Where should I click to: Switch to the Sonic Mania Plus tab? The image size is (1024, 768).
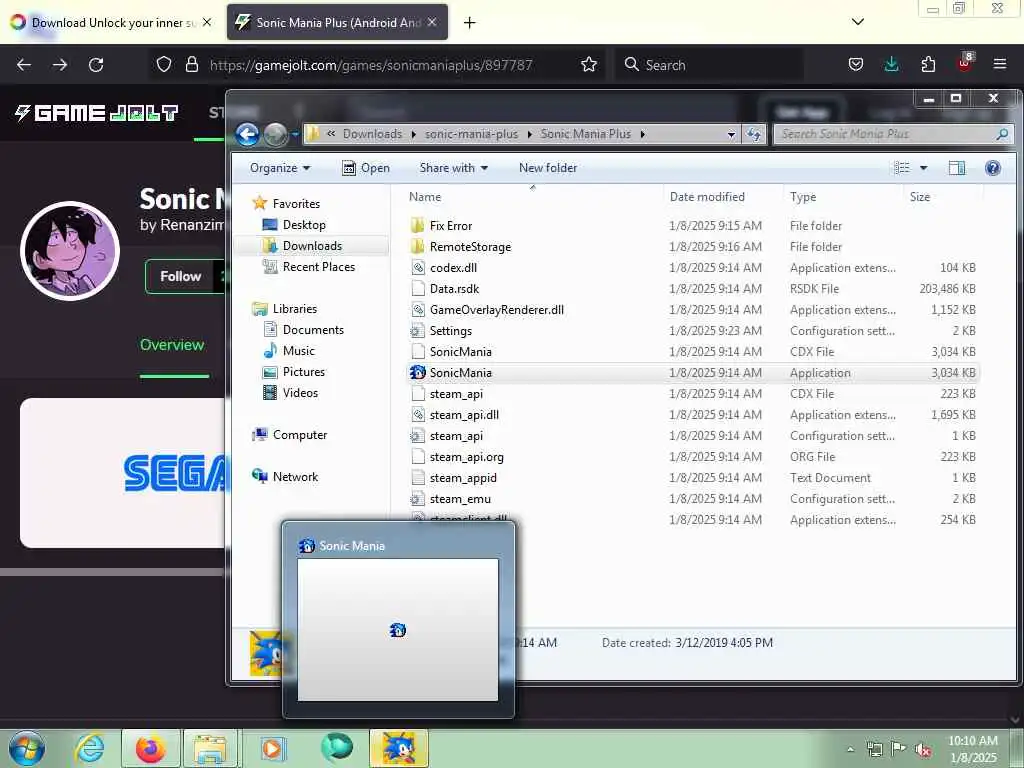point(337,23)
